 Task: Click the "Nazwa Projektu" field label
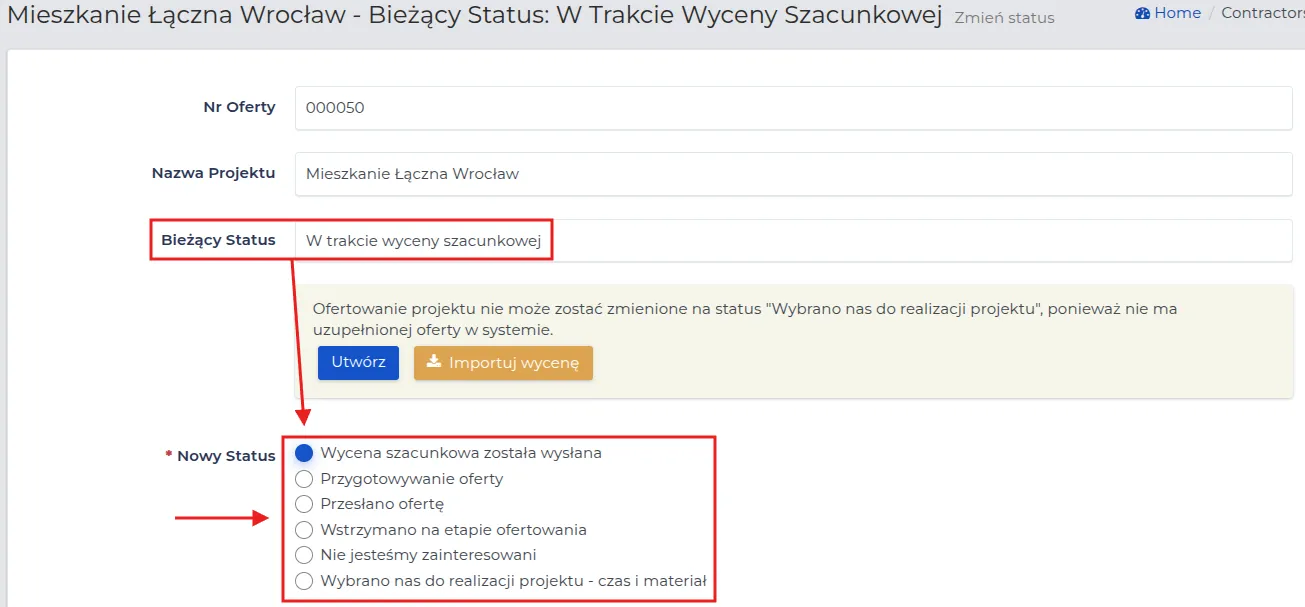[213, 173]
